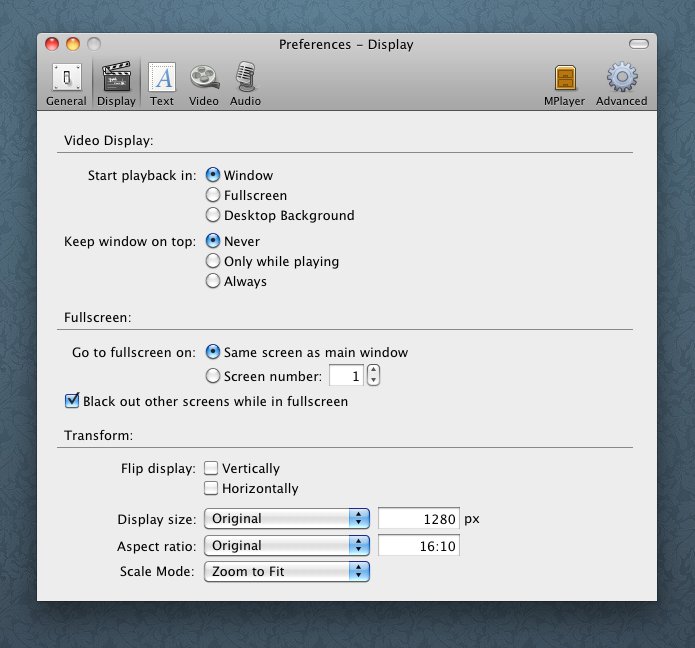The image size is (695, 648).
Task: Switch to Video preferences pane
Action: pos(203,84)
